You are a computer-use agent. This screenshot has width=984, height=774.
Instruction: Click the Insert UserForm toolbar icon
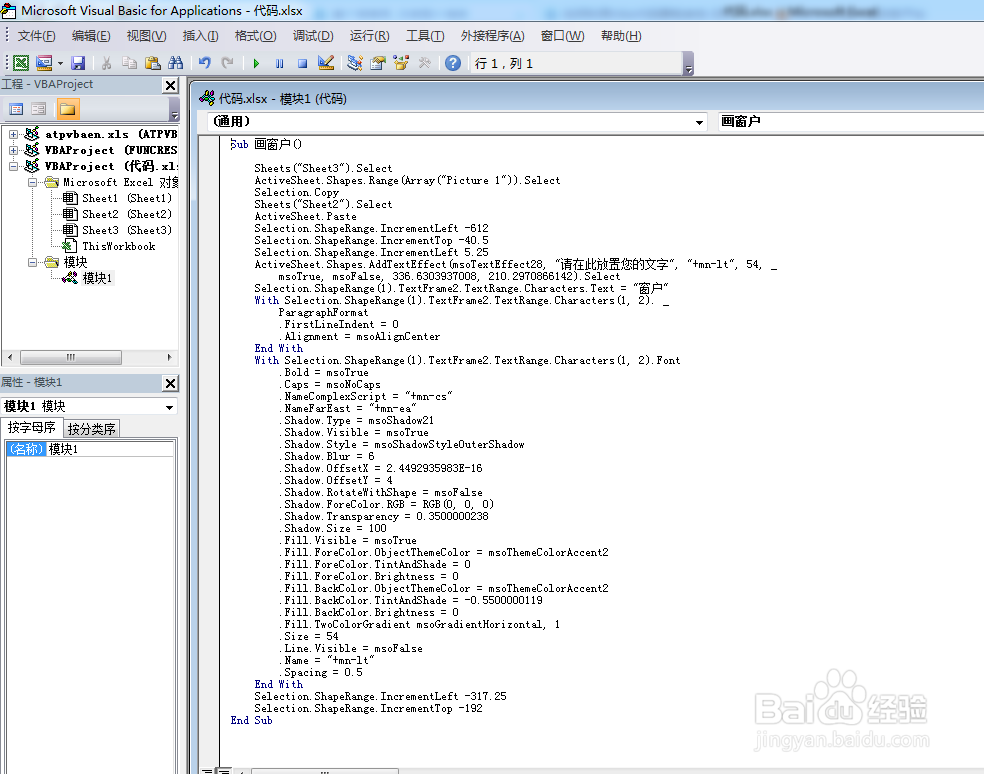[44, 63]
